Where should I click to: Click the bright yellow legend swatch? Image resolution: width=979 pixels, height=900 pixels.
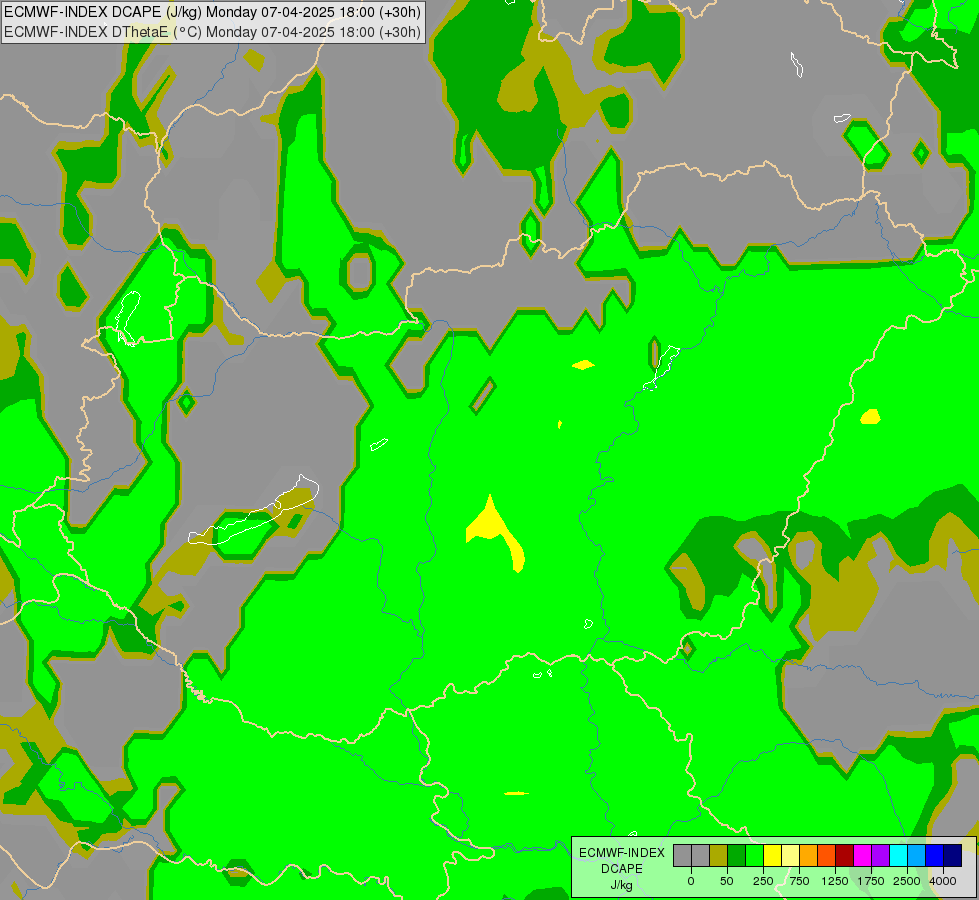pyautogui.click(x=773, y=856)
